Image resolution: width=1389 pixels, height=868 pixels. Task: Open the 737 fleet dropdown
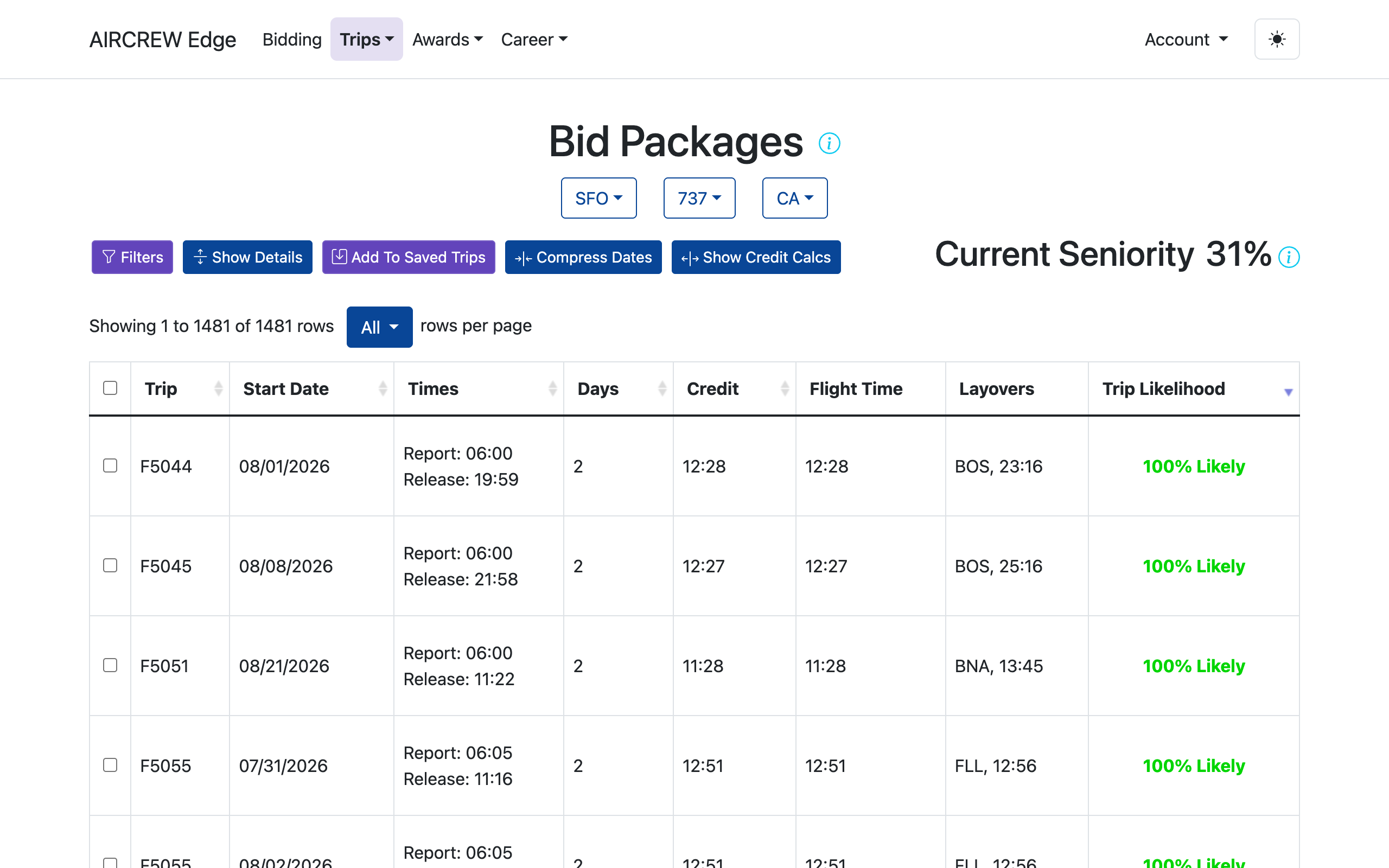point(699,198)
